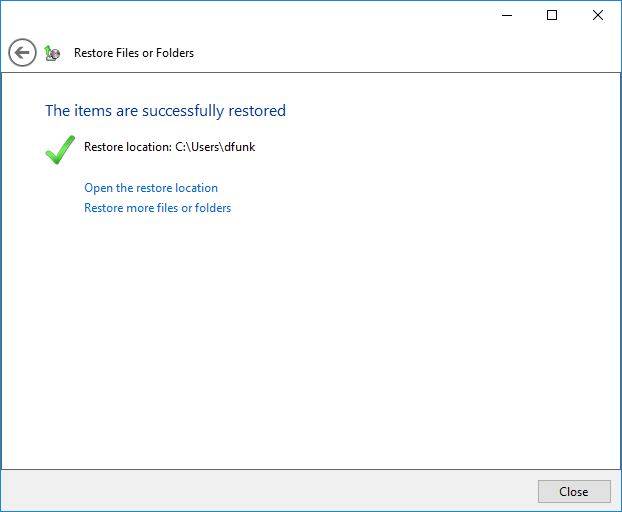Click the Restore location label text
622x512 pixels.
pyautogui.click(x=128, y=147)
